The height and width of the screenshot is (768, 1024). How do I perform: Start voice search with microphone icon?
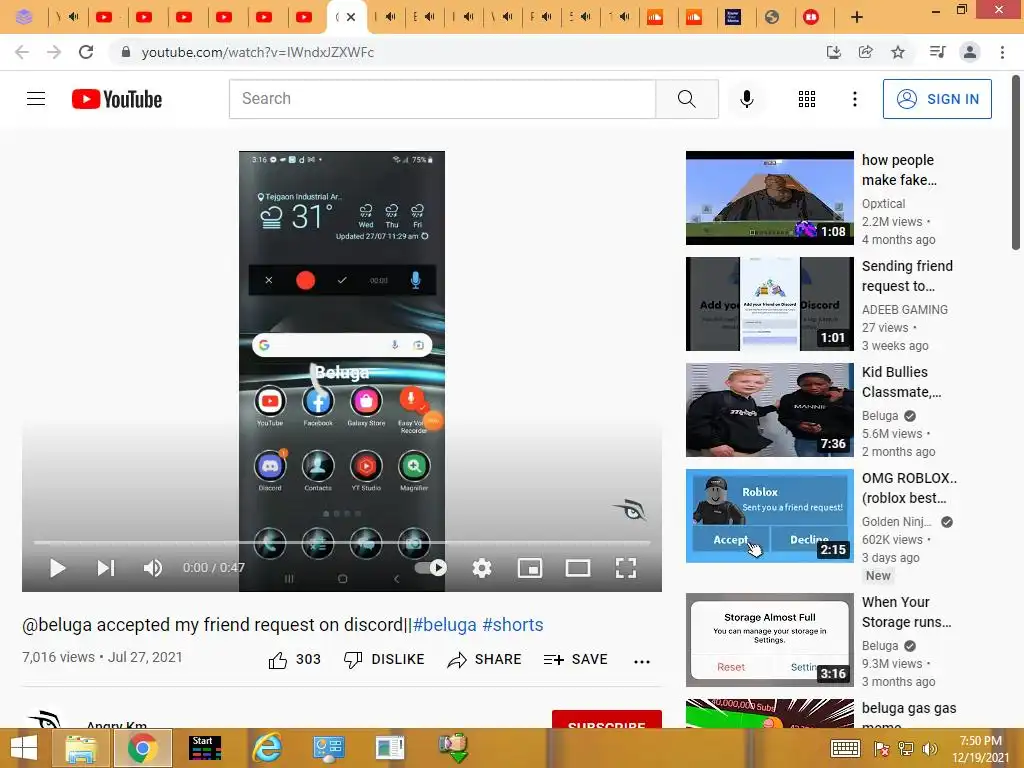coord(746,99)
